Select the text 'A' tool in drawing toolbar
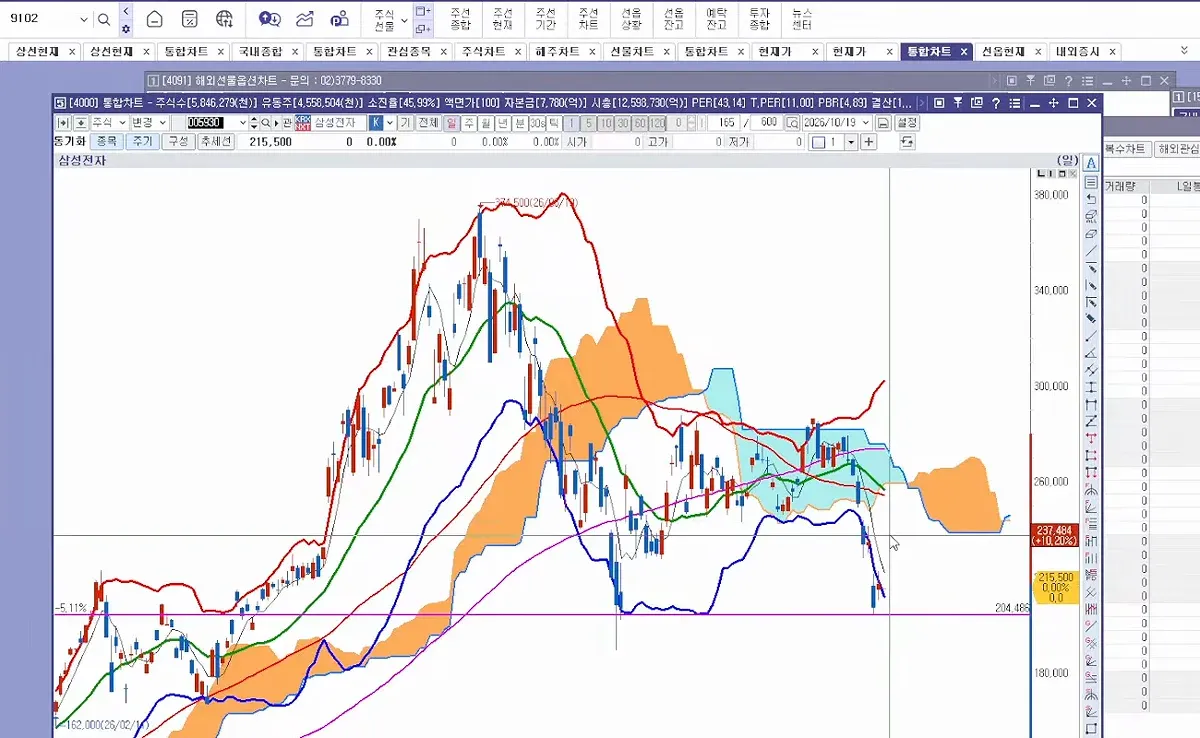Screen dimensions: 1200x738 click(x=1091, y=164)
